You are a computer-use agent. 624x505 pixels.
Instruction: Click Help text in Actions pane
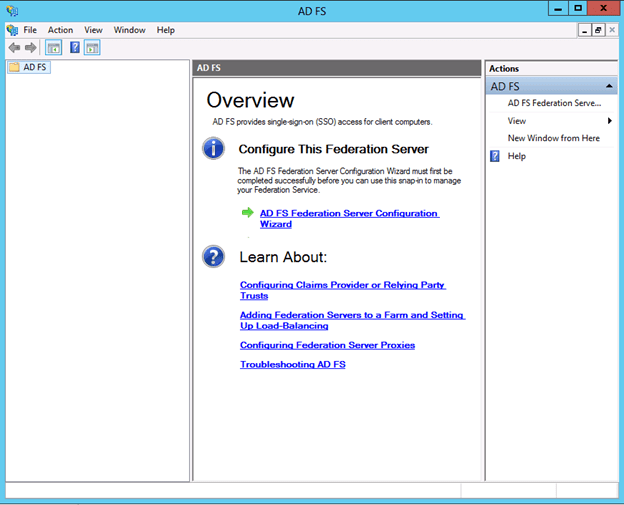tap(517, 156)
